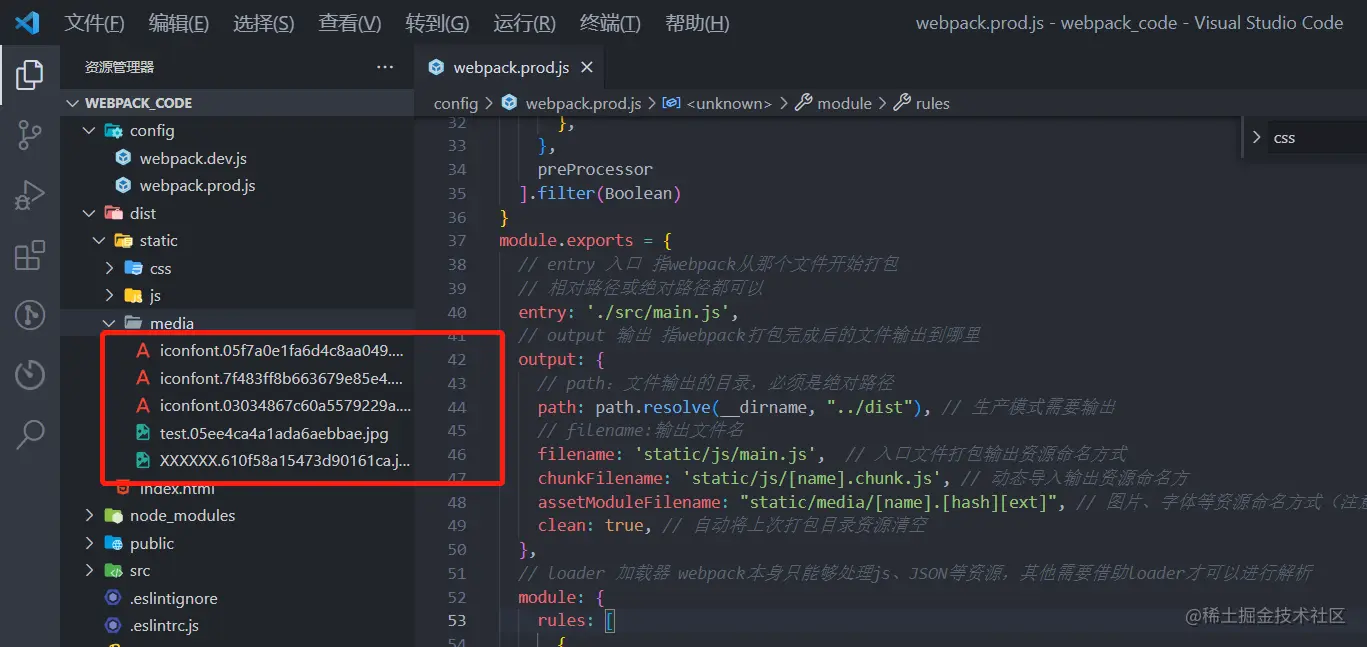Viewport: 1367px width, 647px height.
Task: Open the Search view magnifier icon
Action: click(30, 434)
